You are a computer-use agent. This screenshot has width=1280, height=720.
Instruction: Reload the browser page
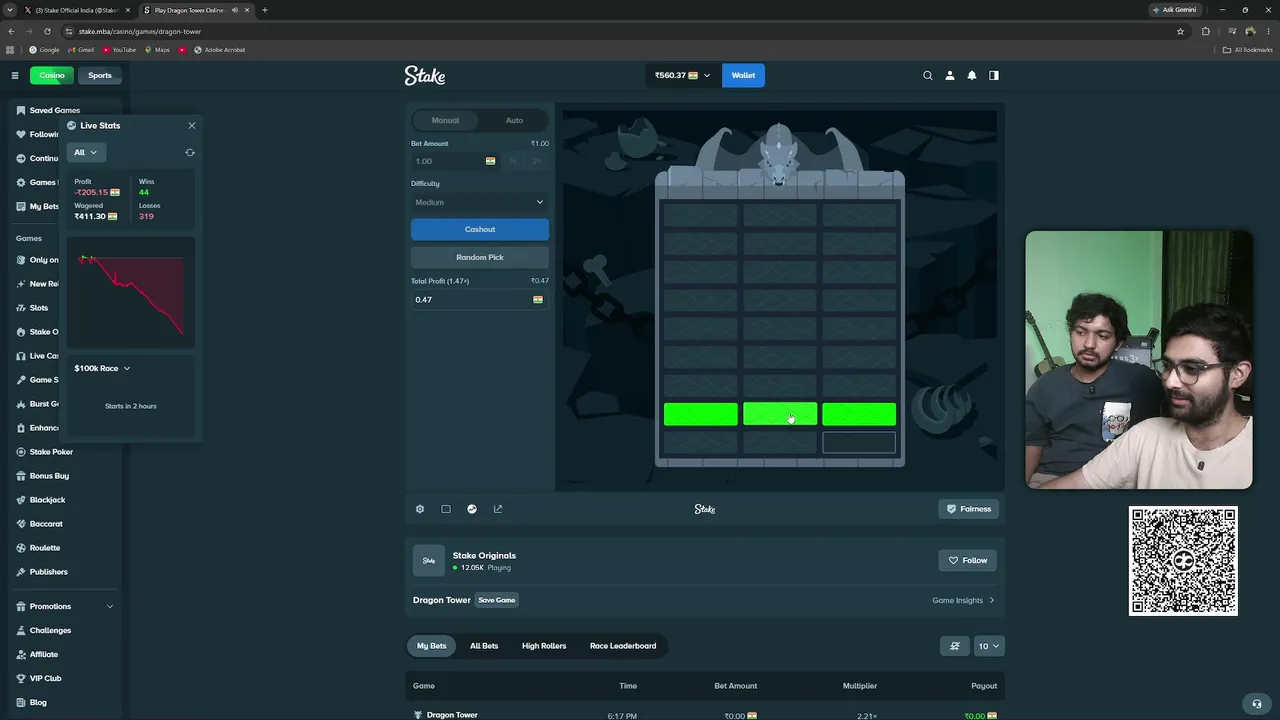pos(47,31)
